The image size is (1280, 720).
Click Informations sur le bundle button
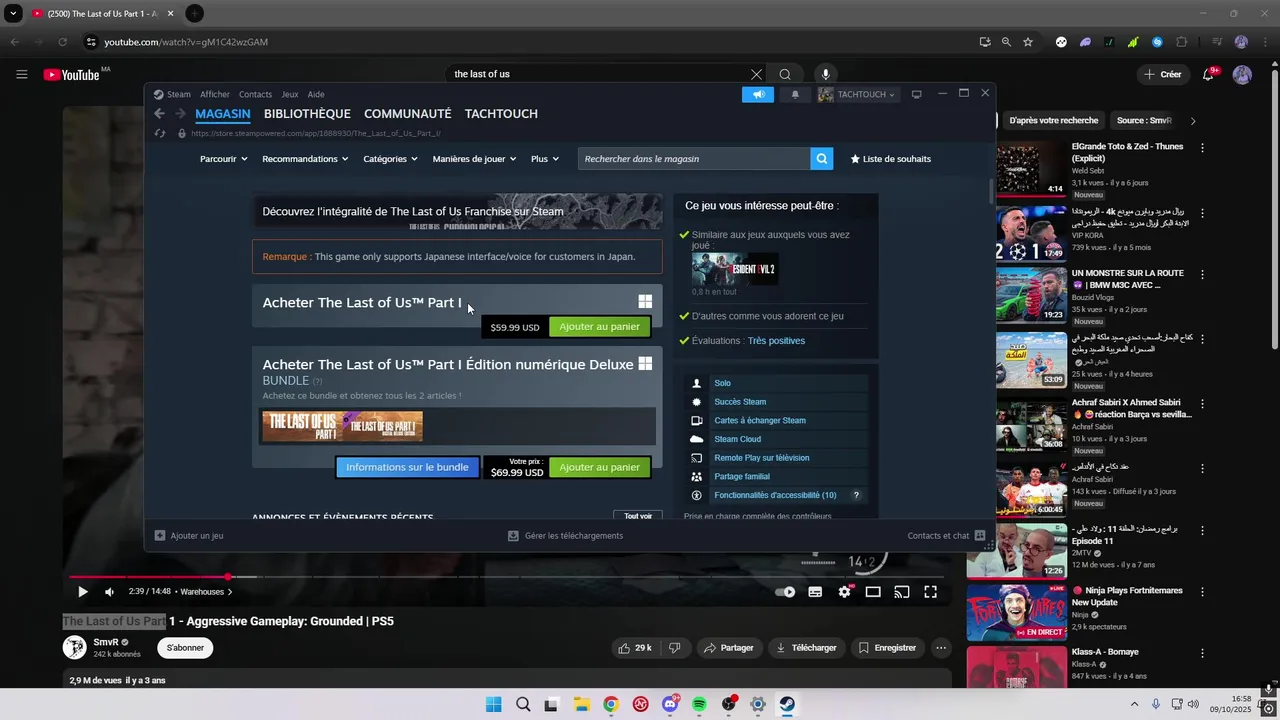click(407, 467)
